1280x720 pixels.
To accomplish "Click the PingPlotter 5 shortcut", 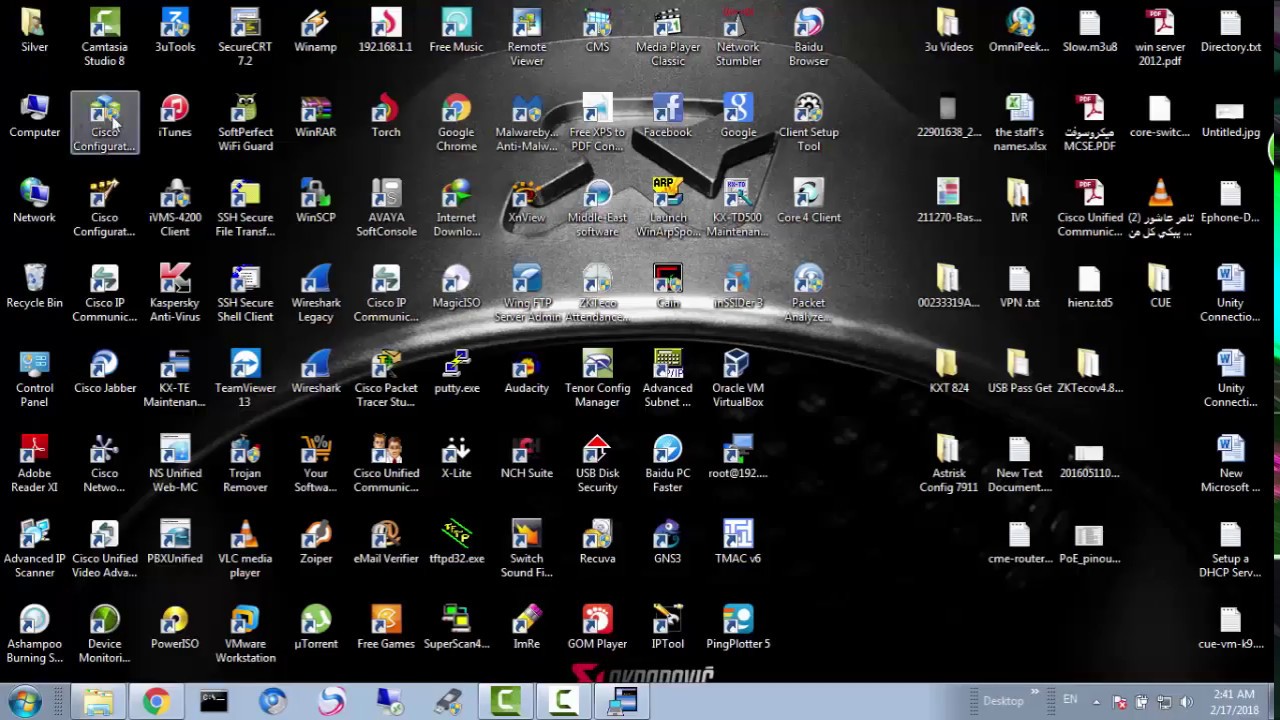I will [x=738, y=627].
